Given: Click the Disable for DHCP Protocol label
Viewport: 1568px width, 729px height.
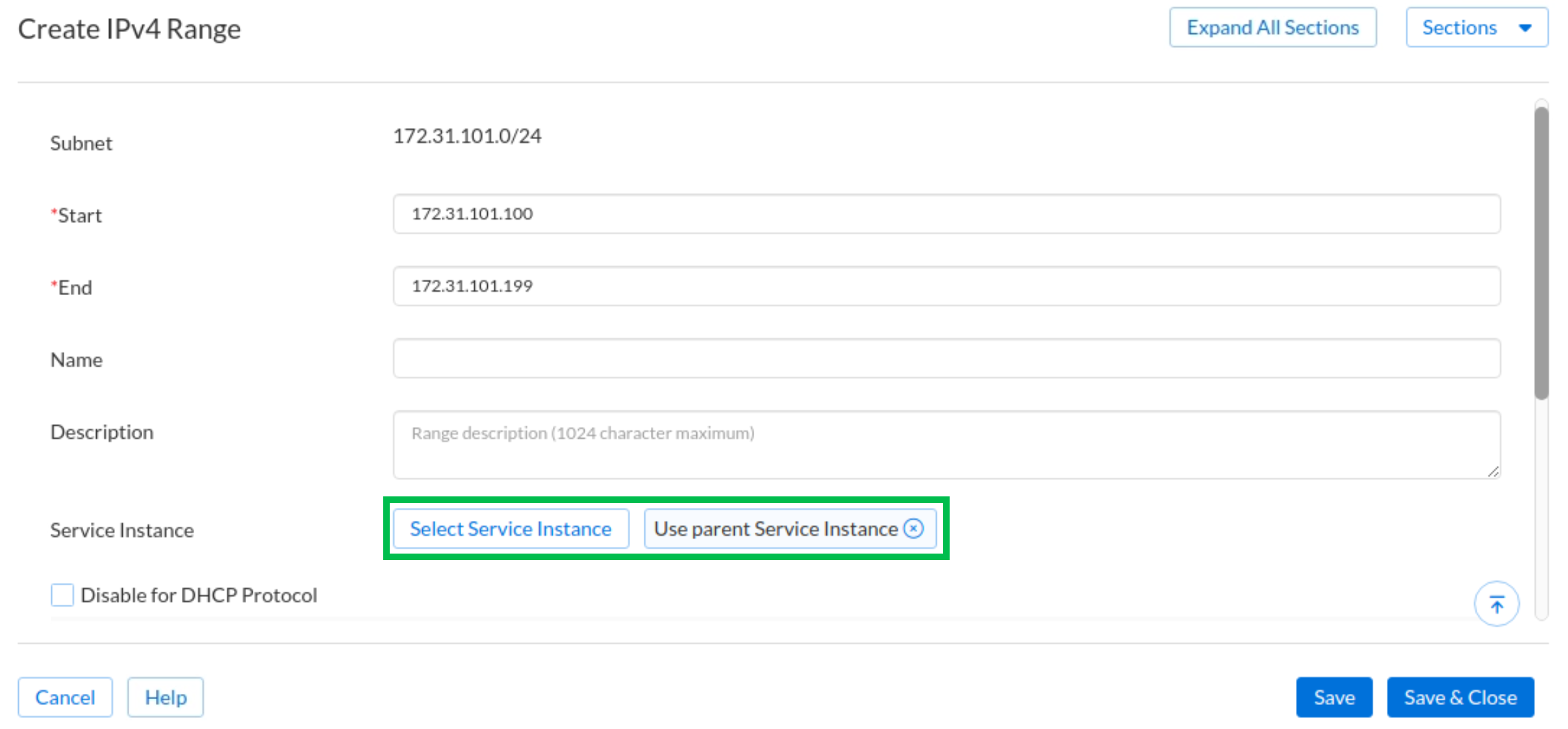Looking at the screenshot, I should coord(199,595).
